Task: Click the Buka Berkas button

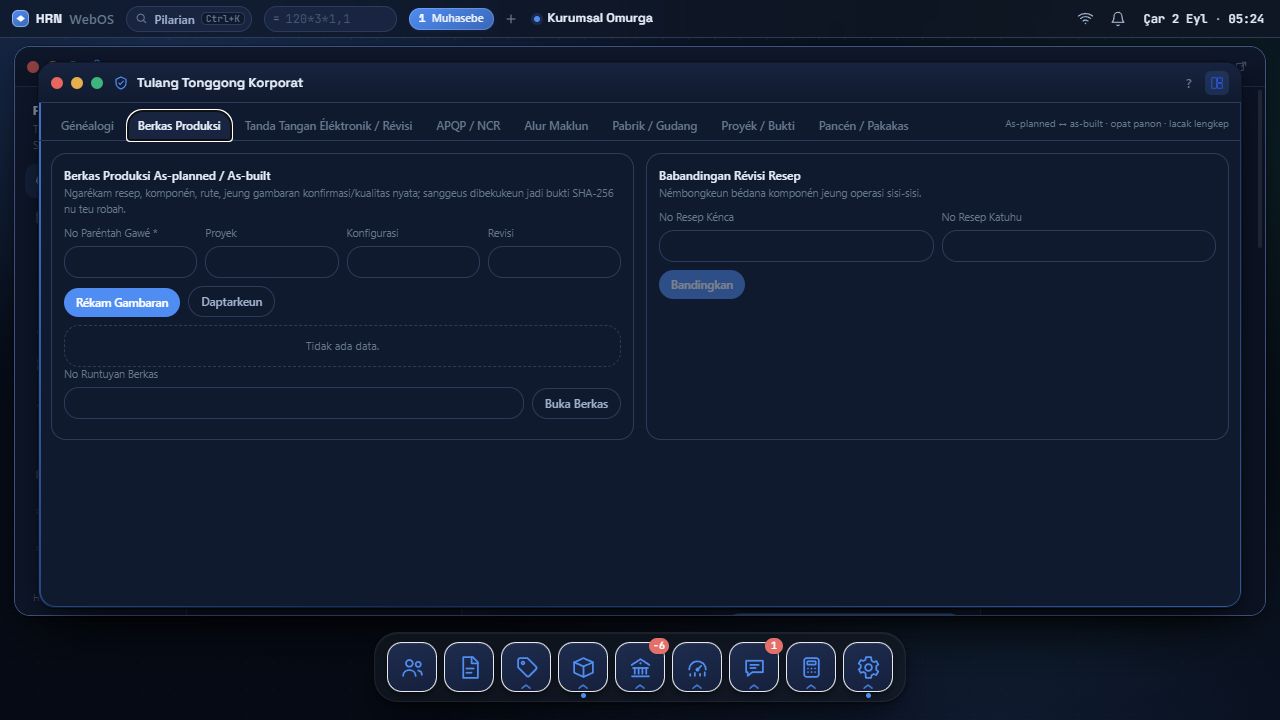Action: coord(576,404)
